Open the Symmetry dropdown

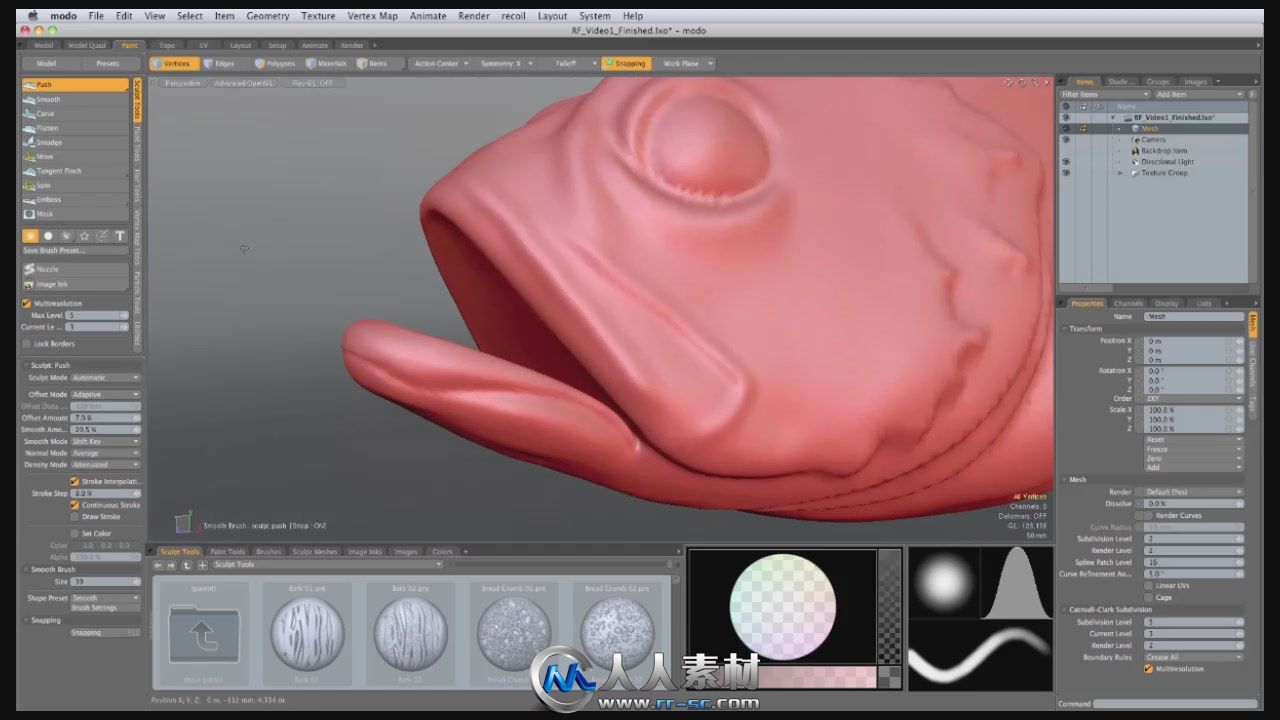[504, 63]
